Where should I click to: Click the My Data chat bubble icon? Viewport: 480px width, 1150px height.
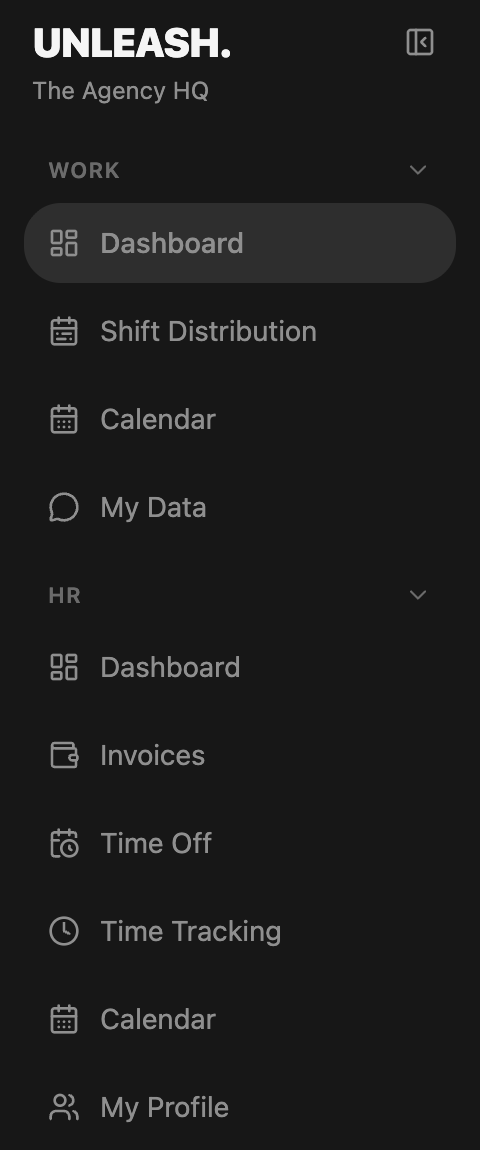[x=64, y=507]
